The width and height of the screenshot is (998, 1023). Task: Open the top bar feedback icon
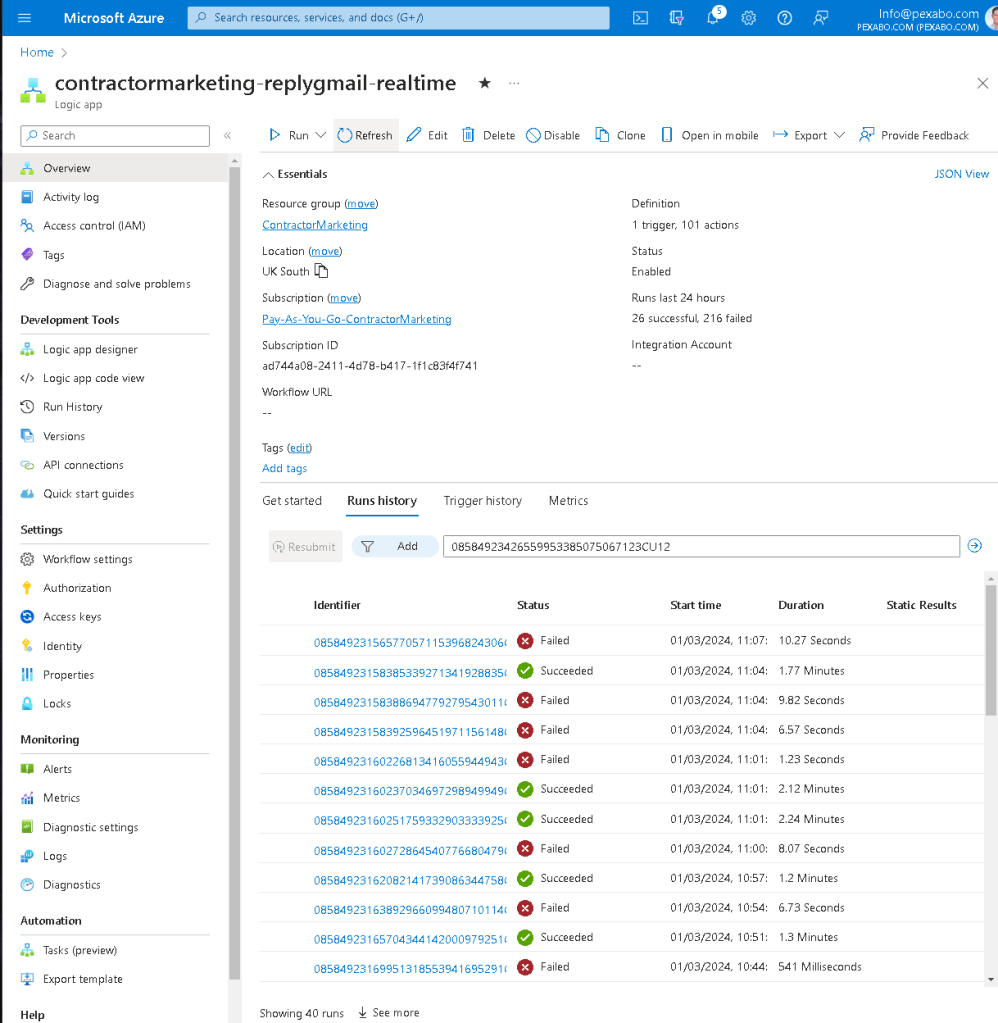coord(821,18)
